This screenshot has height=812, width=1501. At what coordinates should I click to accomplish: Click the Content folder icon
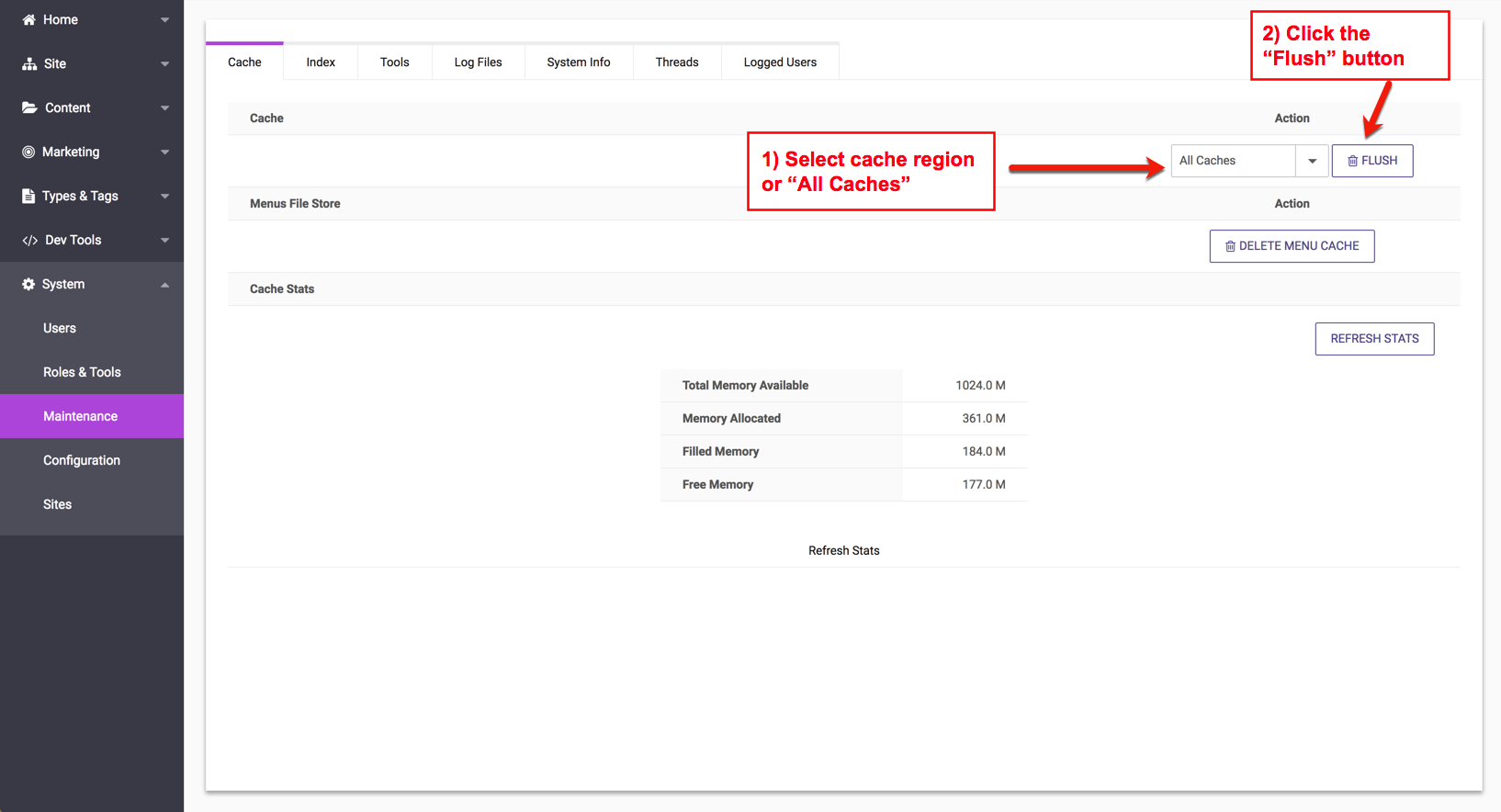[29, 107]
